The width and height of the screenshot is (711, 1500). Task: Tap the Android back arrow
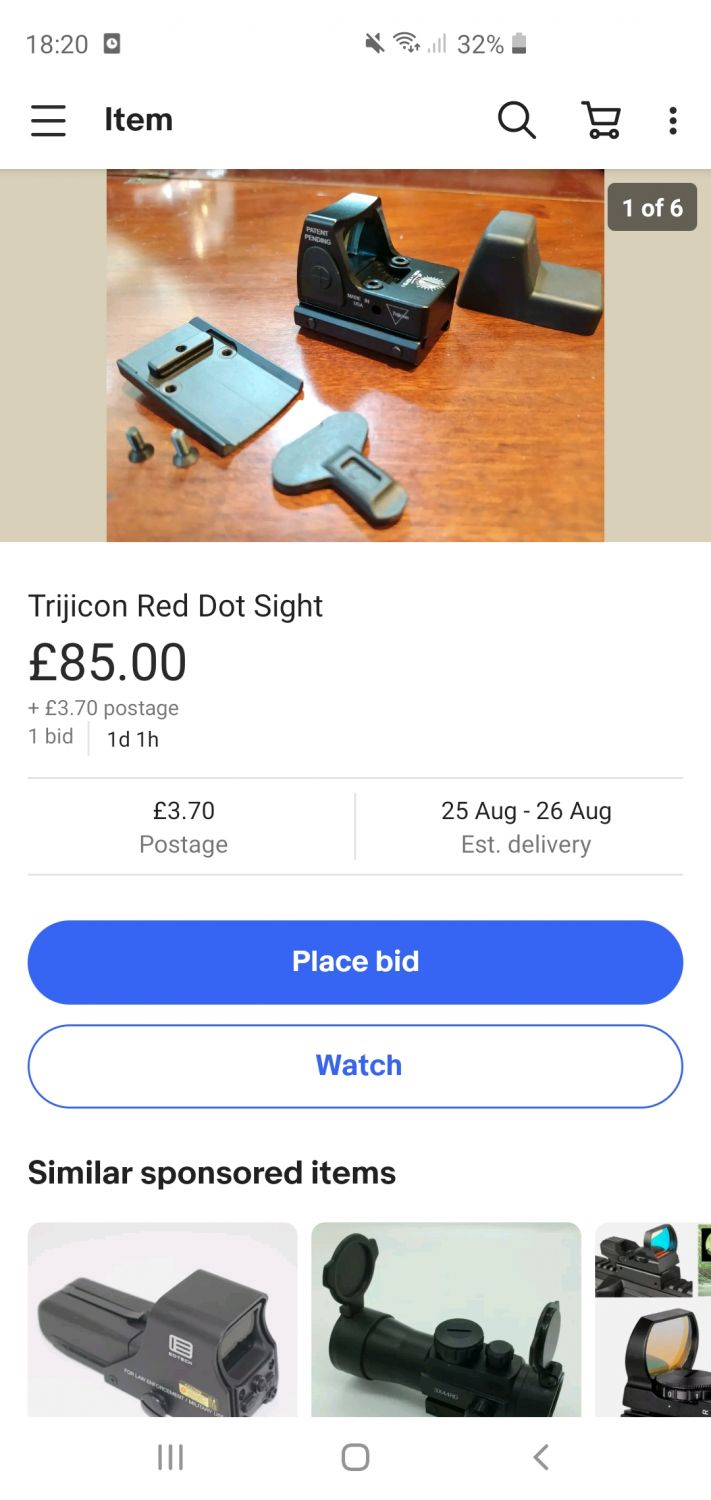[x=540, y=1457]
